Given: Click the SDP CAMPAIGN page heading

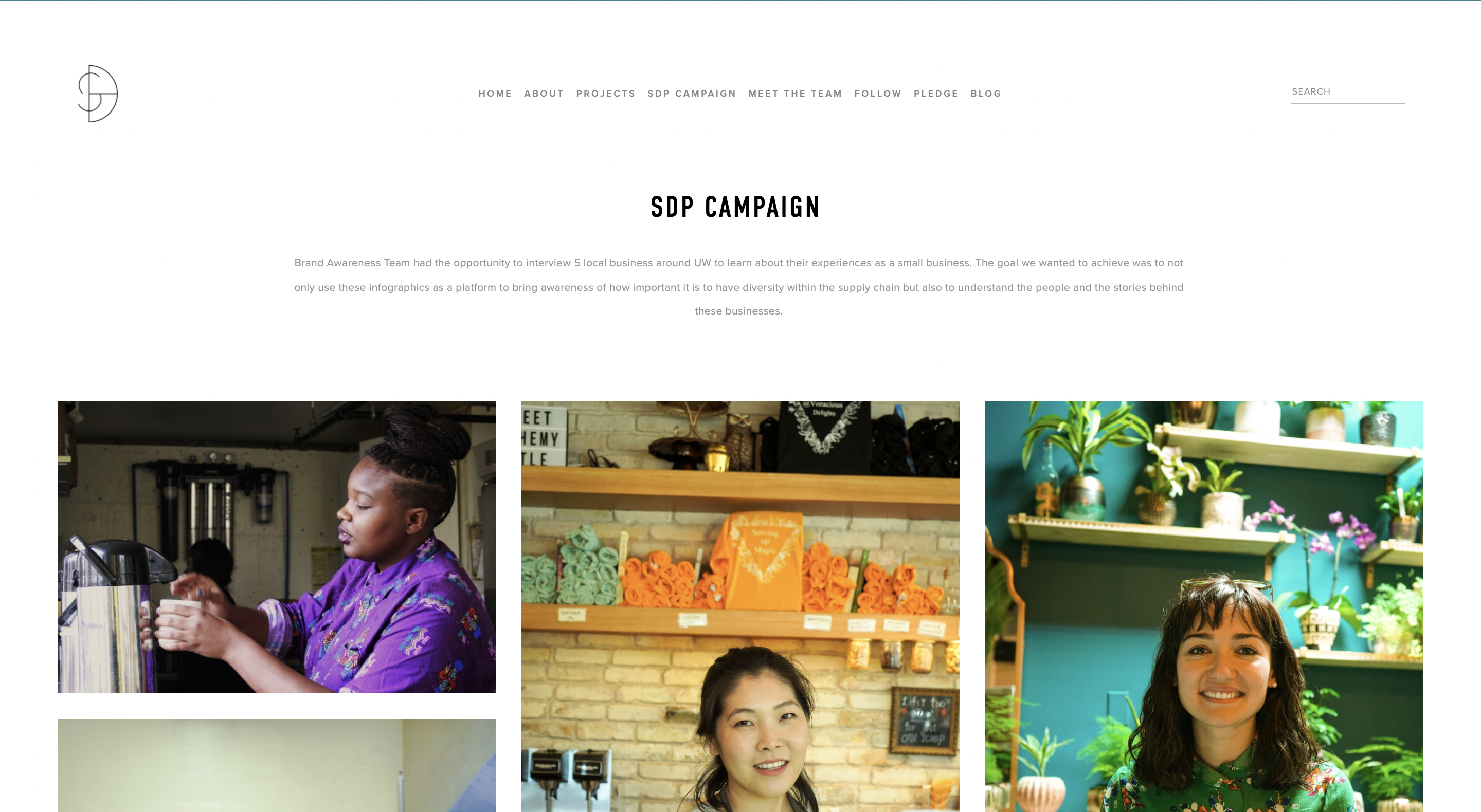Looking at the screenshot, I should pyautogui.click(x=735, y=207).
